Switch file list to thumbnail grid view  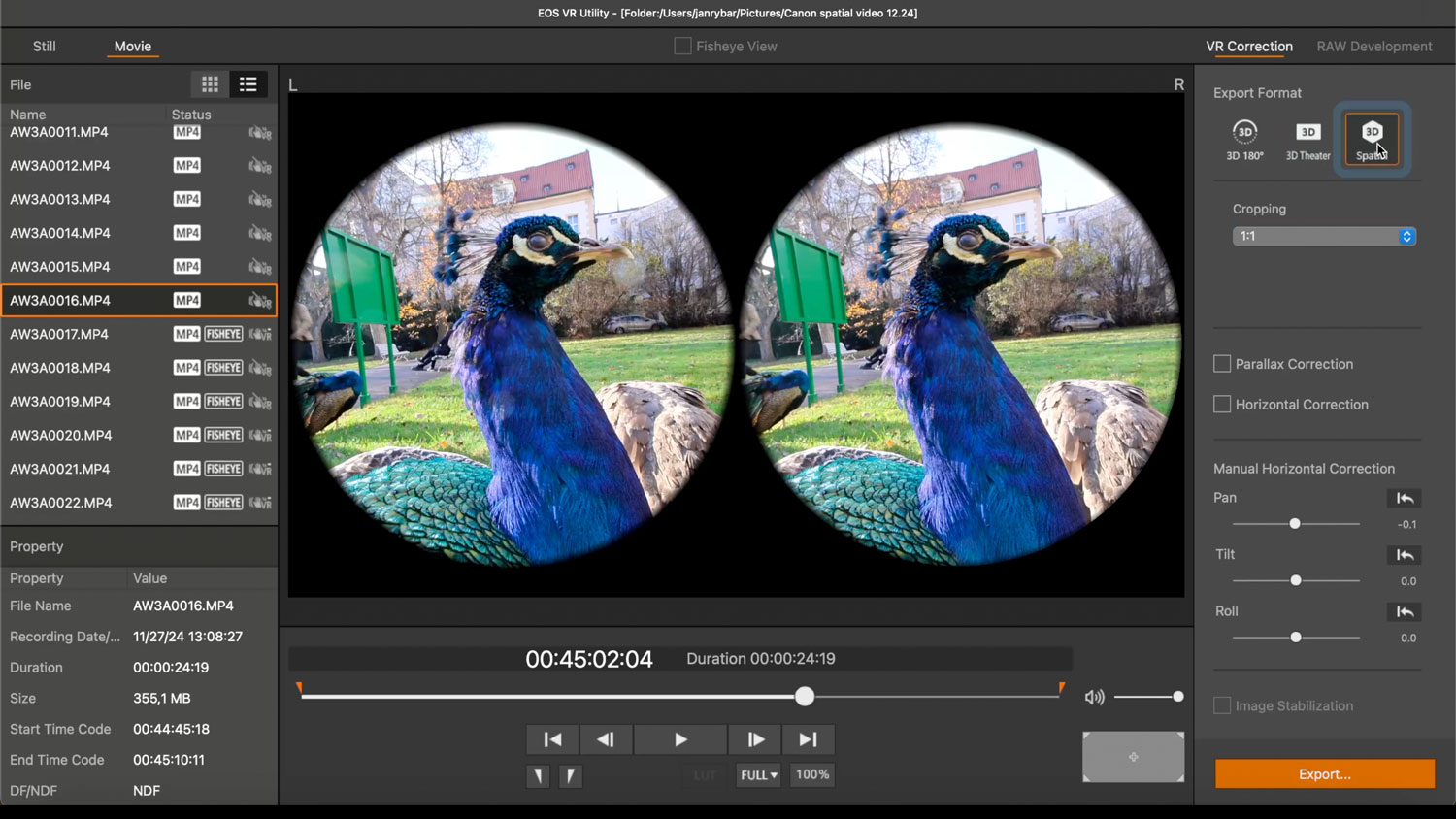coord(210,84)
